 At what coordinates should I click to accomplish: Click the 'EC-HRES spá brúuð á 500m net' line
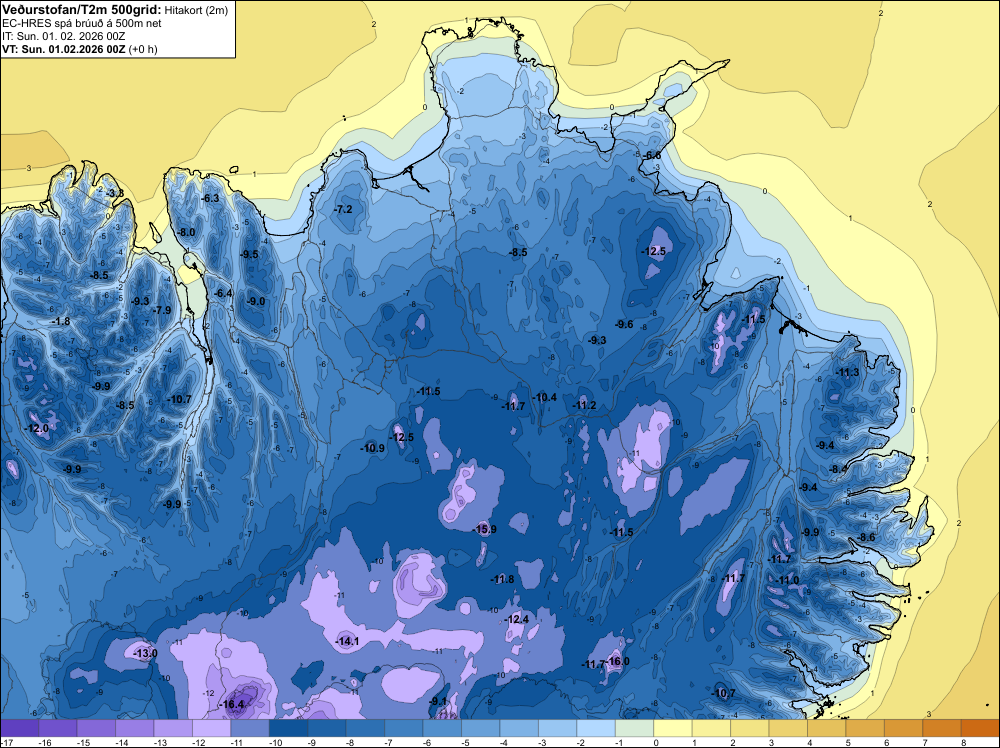[82, 23]
